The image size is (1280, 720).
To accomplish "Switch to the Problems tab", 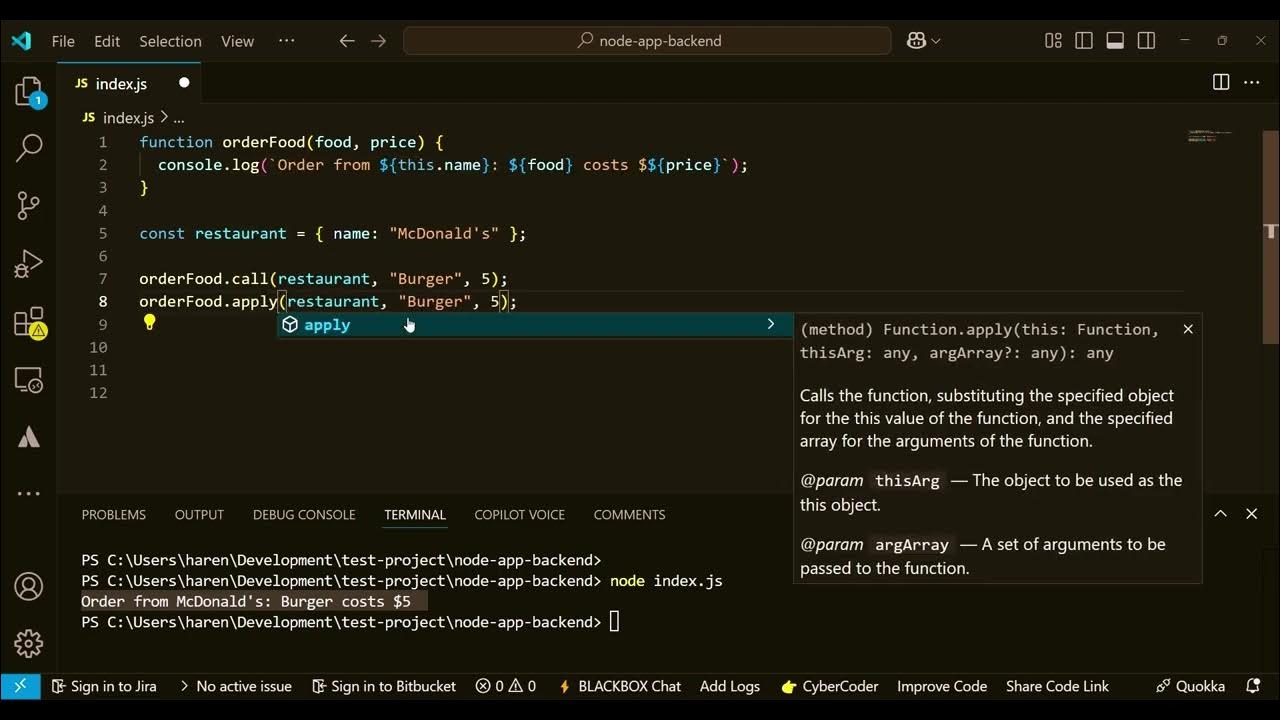I will point(114,514).
